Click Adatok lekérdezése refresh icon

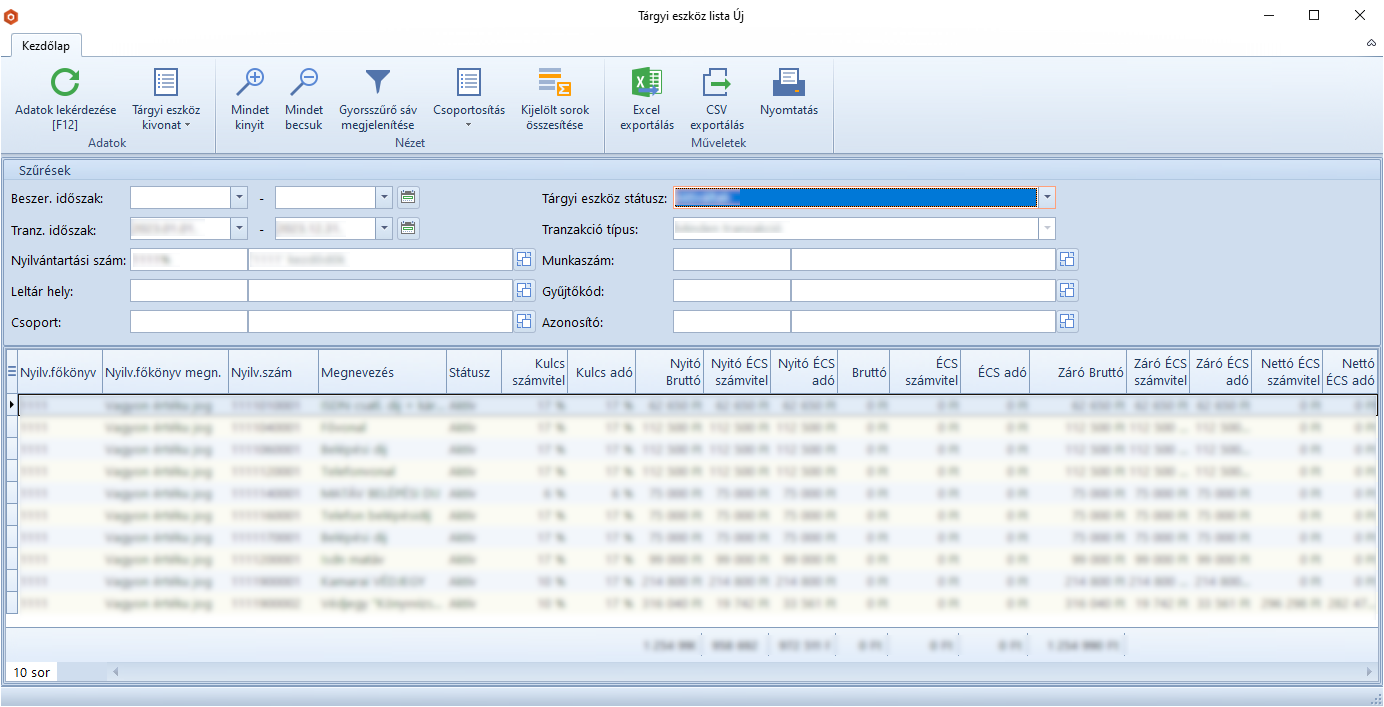coord(65,83)
